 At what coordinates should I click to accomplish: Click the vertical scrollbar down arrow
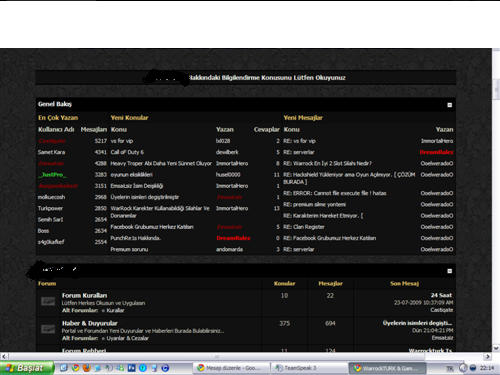click(x=496, y=348)
